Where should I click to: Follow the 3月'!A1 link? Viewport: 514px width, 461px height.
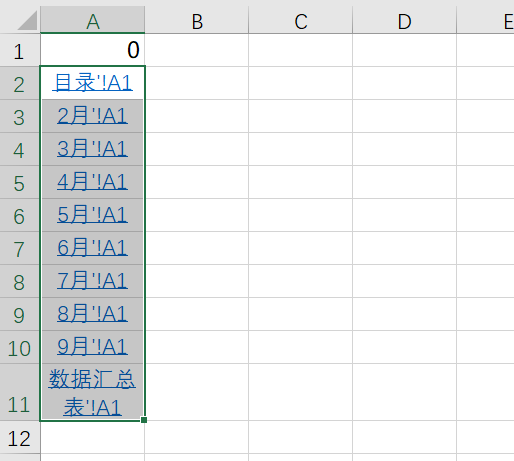coord(92,149)
